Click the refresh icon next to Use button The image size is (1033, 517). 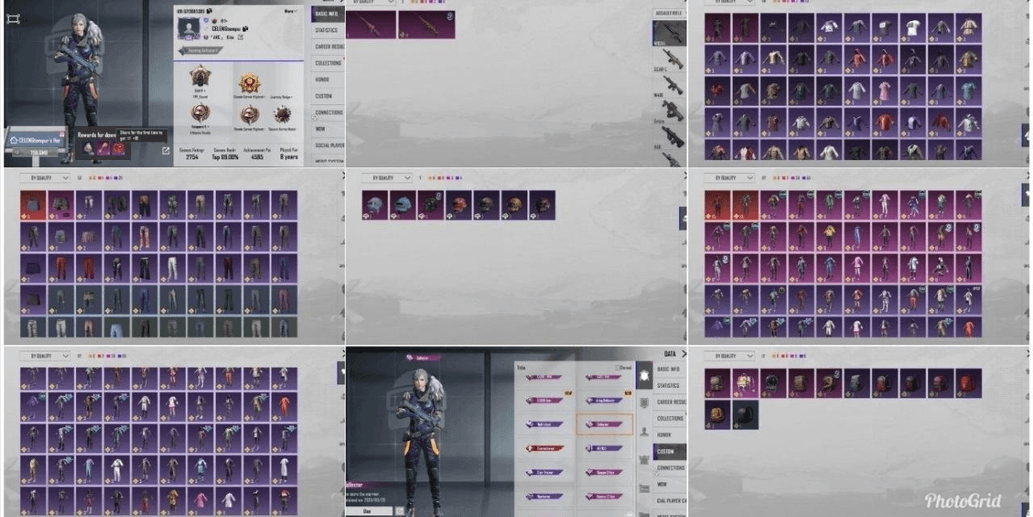coord(399,510)
